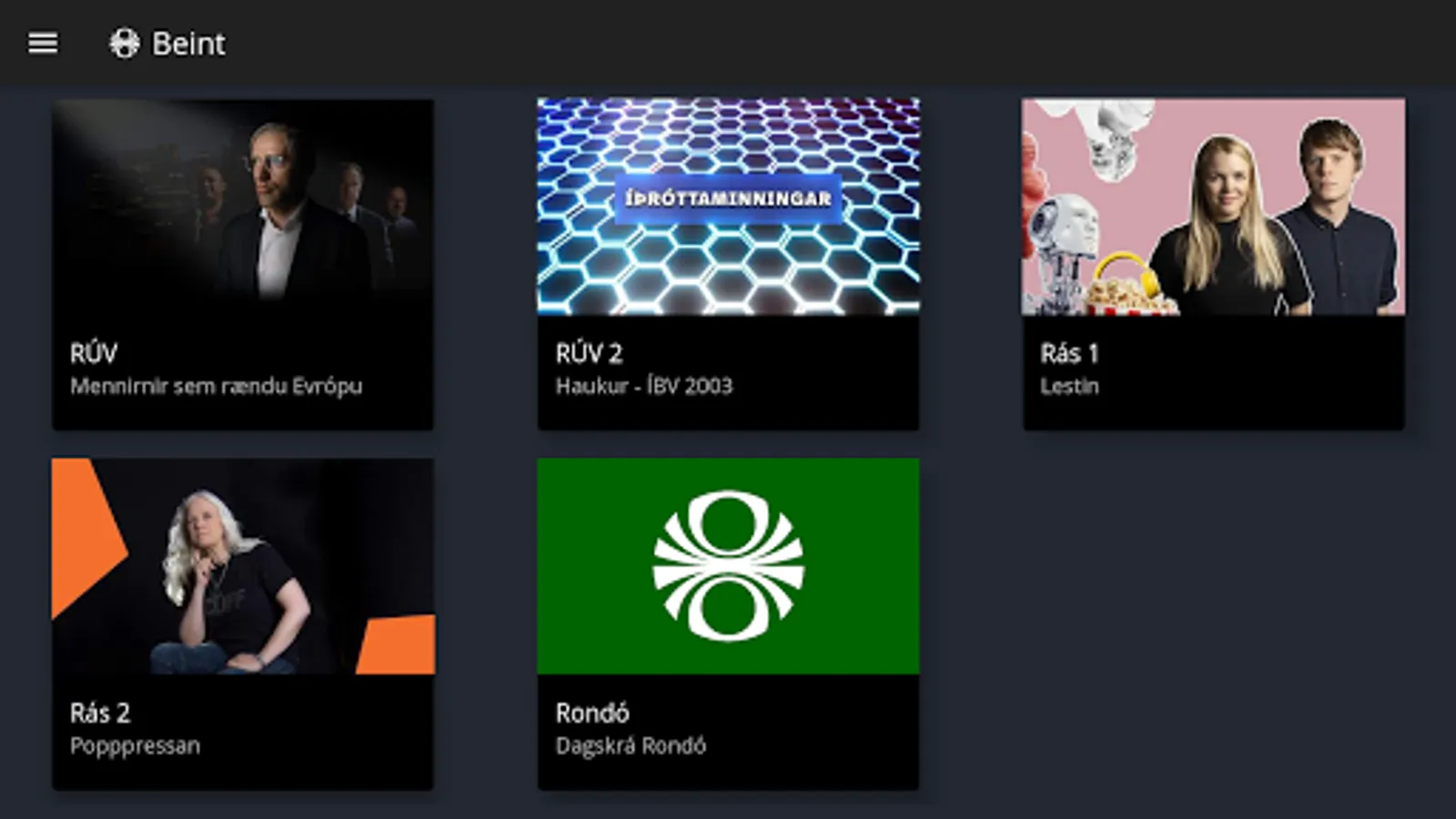This screenshot has height=819, width=1456.
Task: Click the Dagskrá Rondó label
Action: click(x=631, y=745)
